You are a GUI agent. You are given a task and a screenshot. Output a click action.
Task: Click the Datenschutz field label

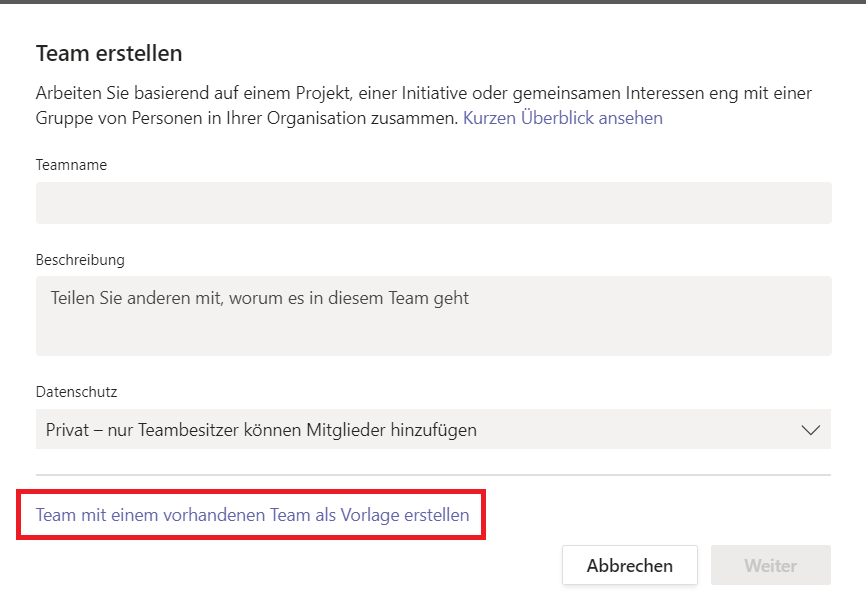76,392
